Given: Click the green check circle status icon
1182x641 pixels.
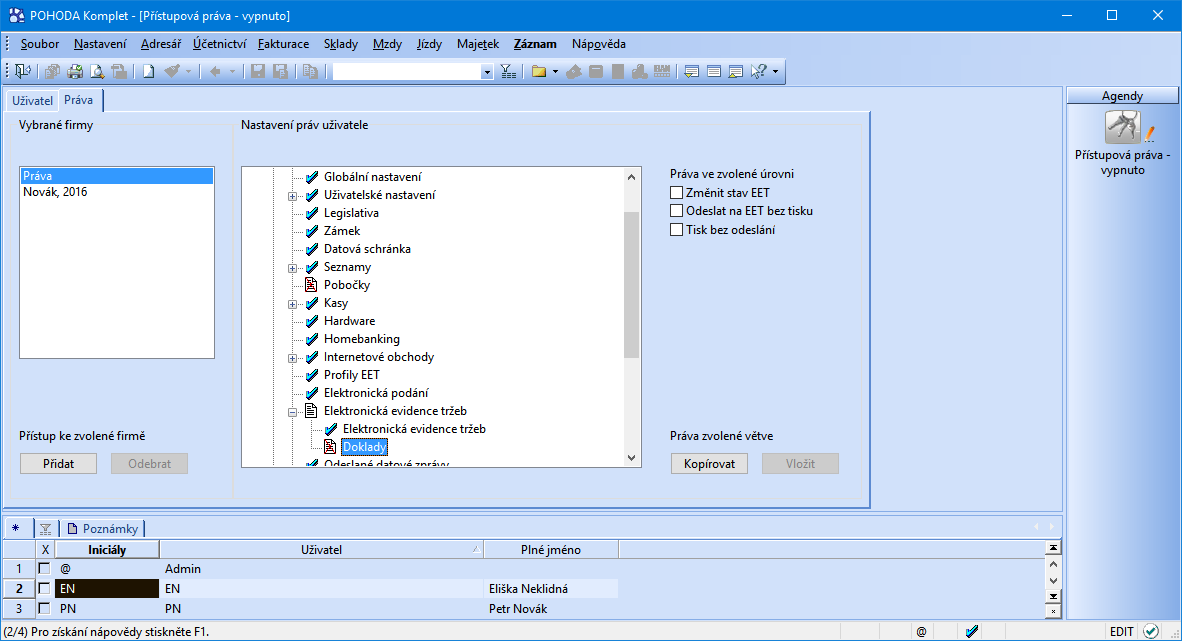Looking at the screenshot, I should tap(1150, 631).
